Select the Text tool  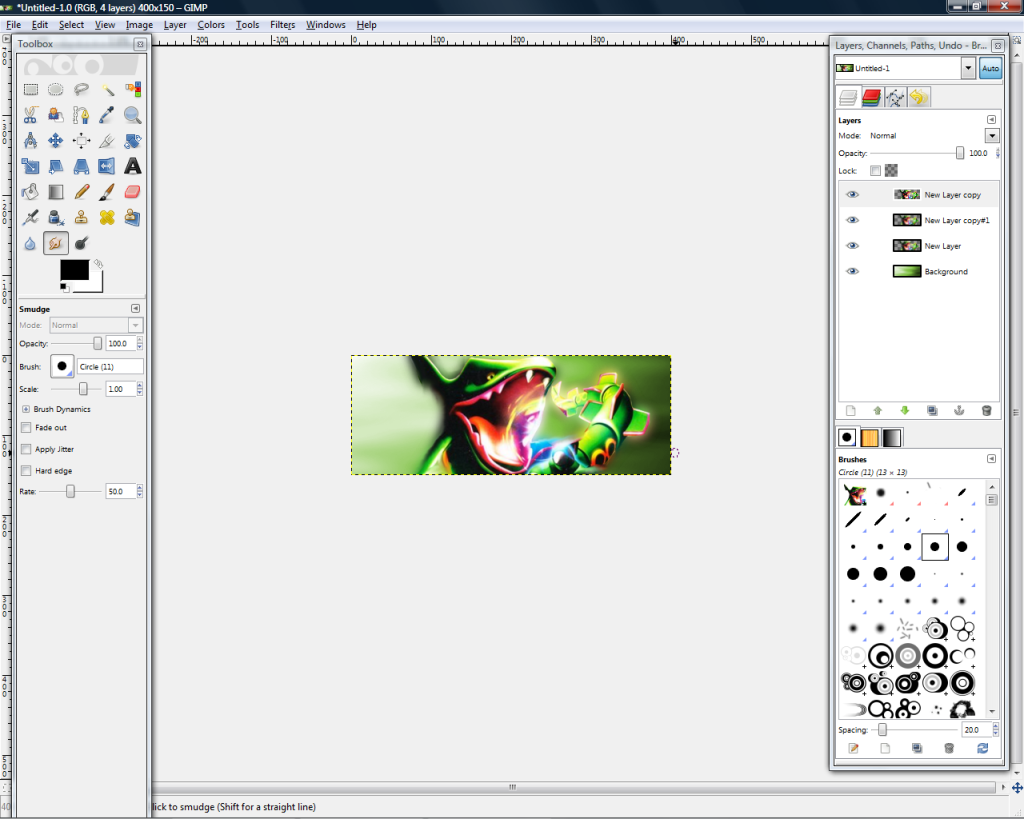click(133, 167)
